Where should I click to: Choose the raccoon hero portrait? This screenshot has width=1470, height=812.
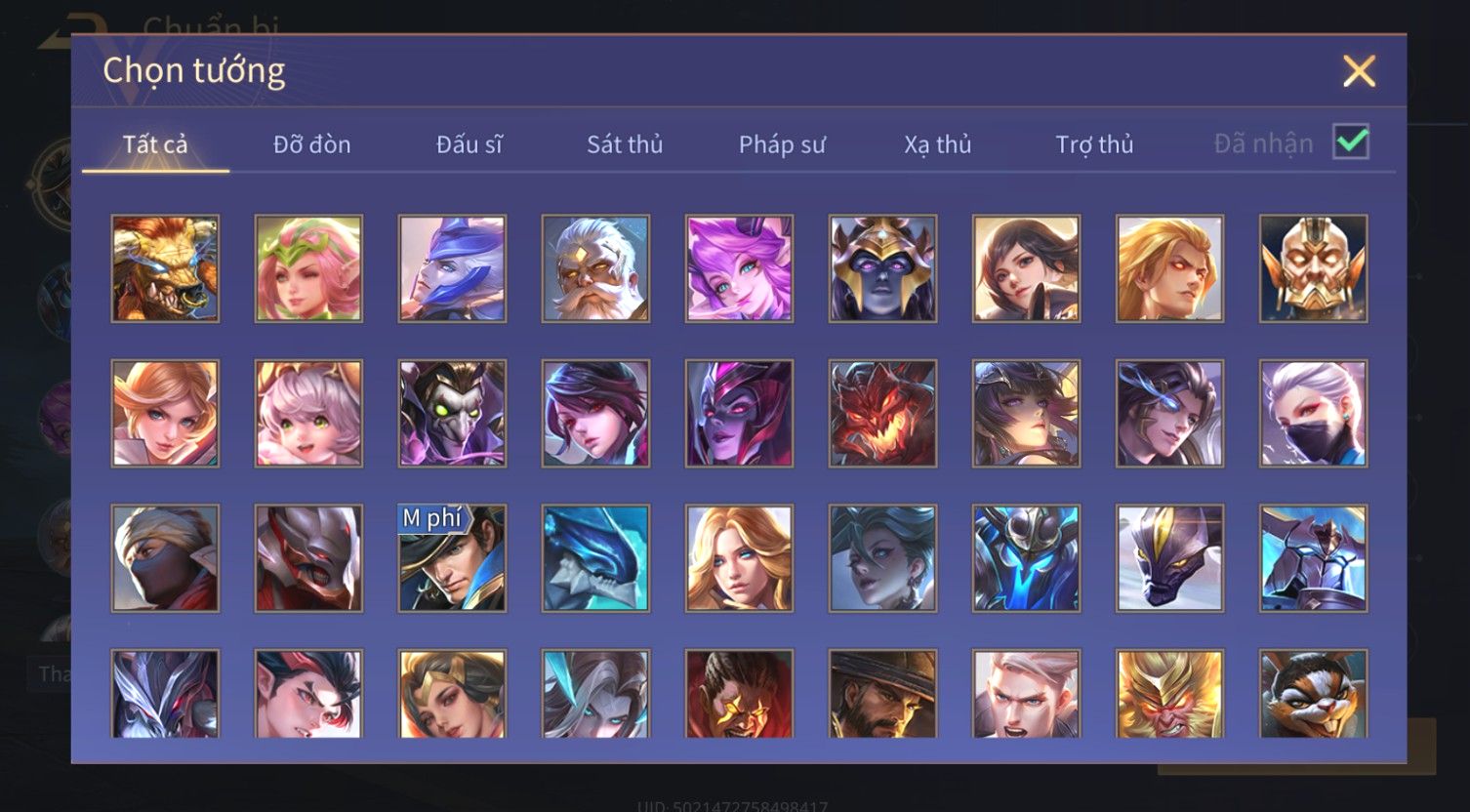1313,693
